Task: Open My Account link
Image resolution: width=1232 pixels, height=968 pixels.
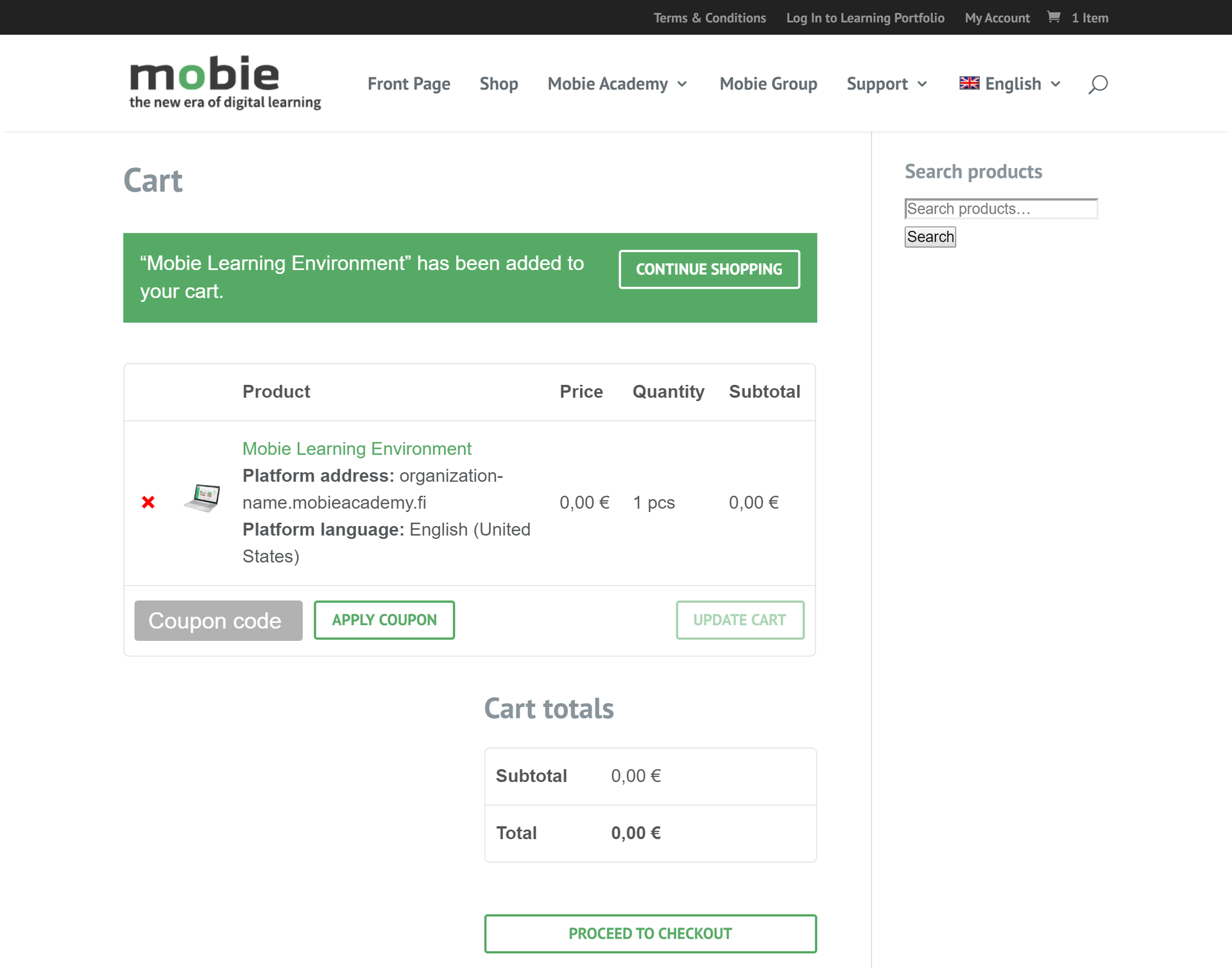Action: pyautogui.click(x=997, y=18)
